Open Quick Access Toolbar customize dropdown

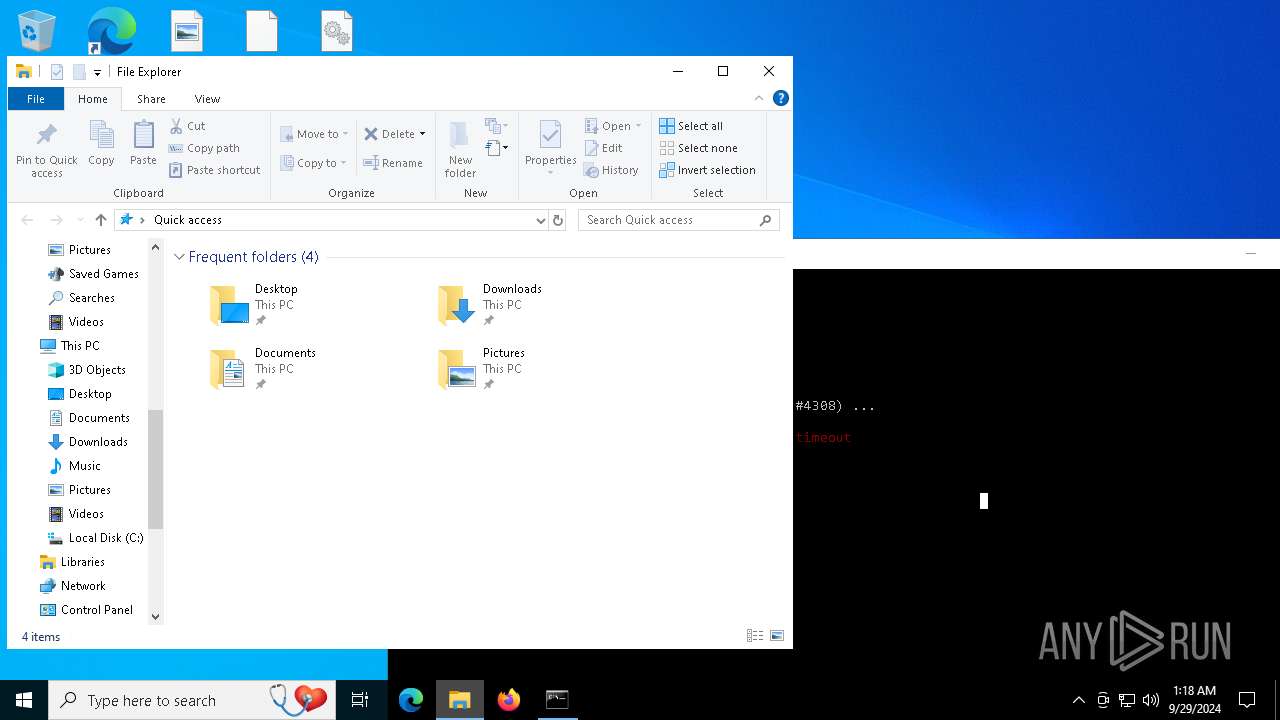(97, 72)
